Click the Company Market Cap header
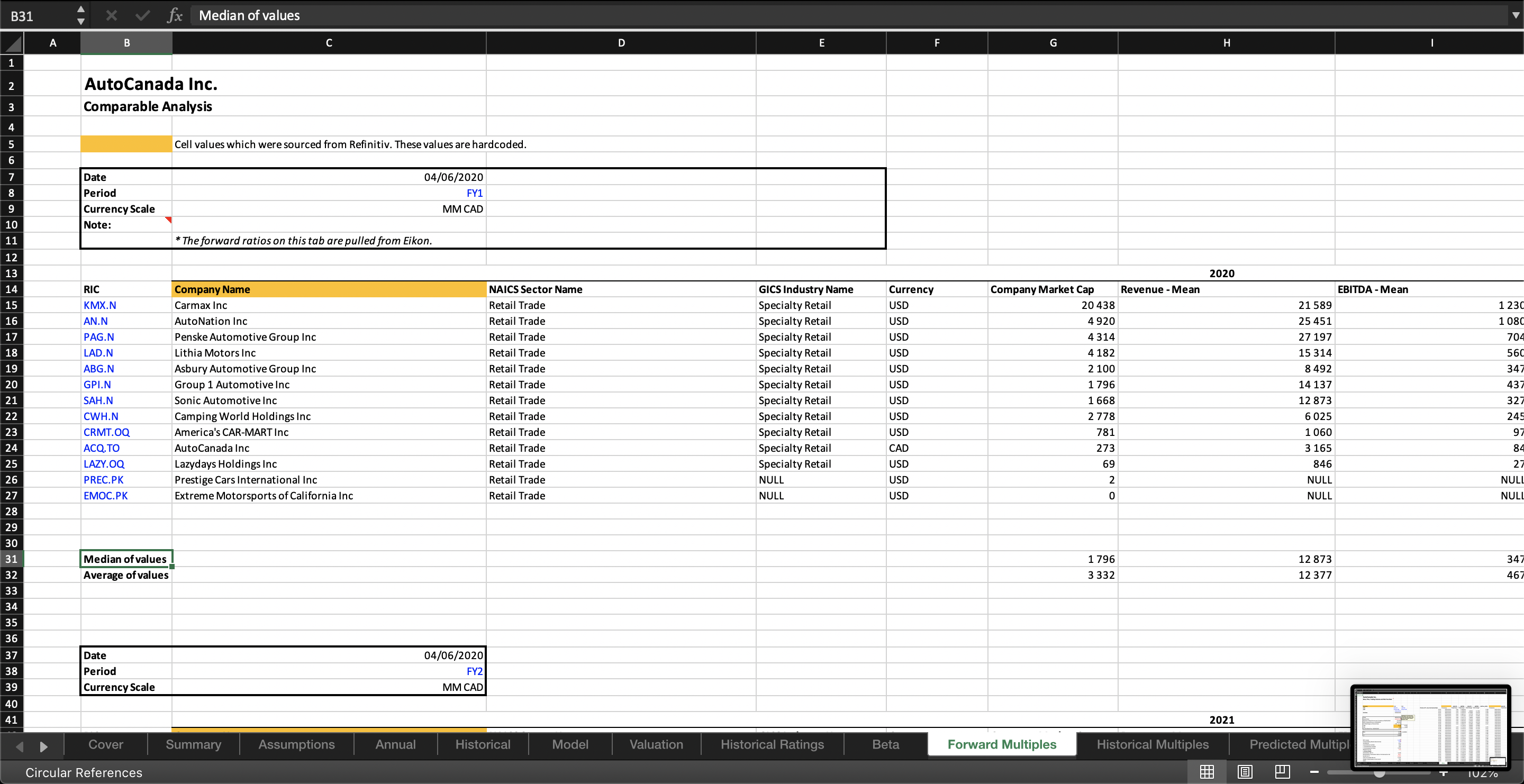Viewport: 1524px width, 784px height. point(1053,289)
